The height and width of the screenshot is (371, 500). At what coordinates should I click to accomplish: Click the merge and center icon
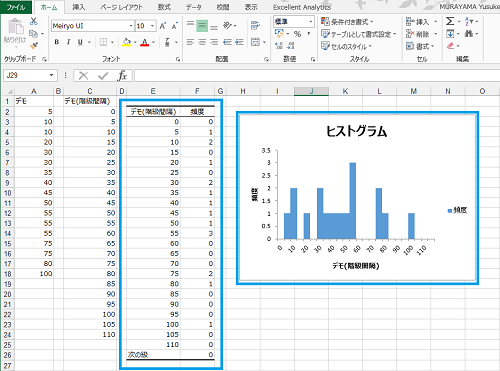pos(255,42)
